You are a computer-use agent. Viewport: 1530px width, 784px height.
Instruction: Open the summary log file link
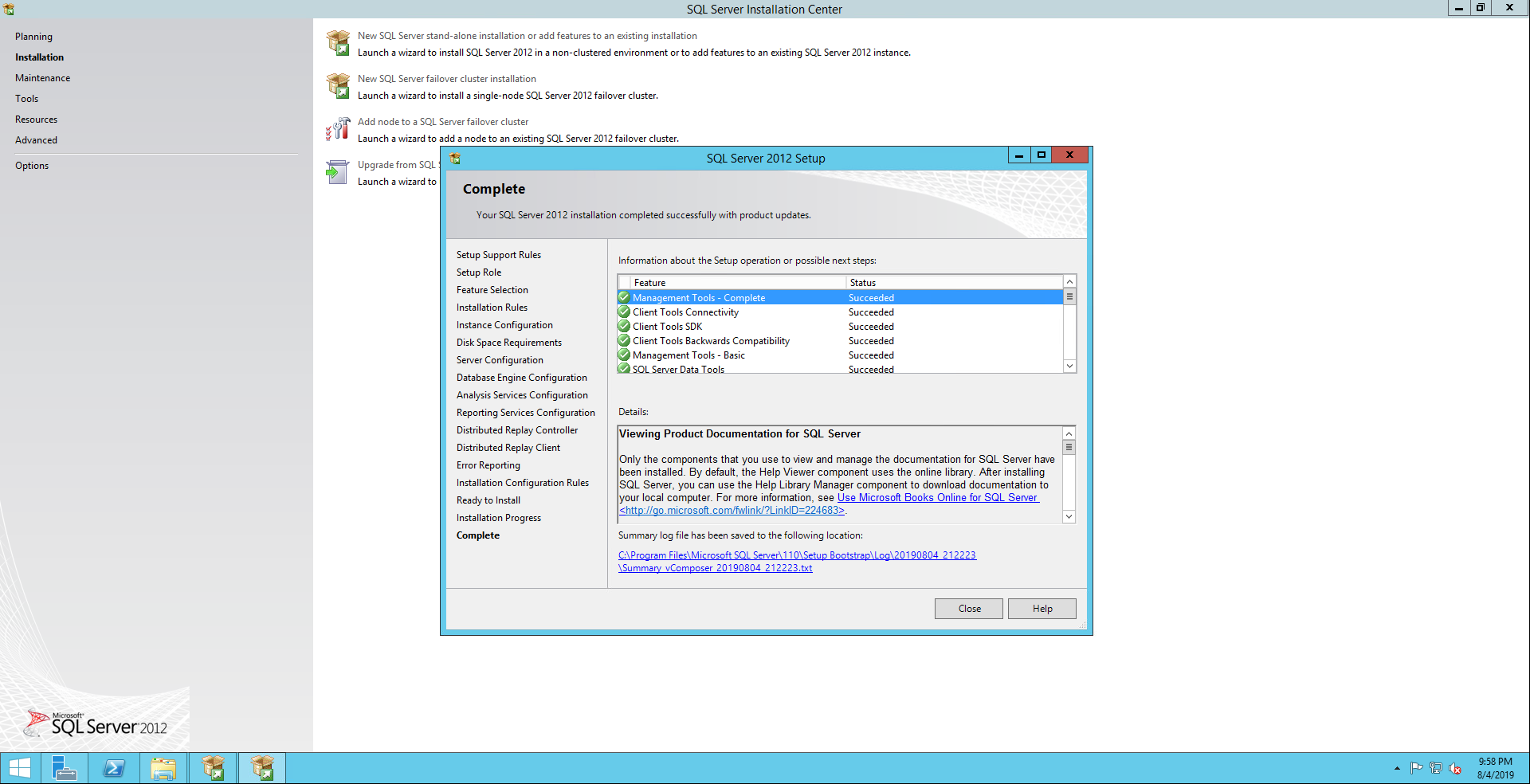pos(796,555)
